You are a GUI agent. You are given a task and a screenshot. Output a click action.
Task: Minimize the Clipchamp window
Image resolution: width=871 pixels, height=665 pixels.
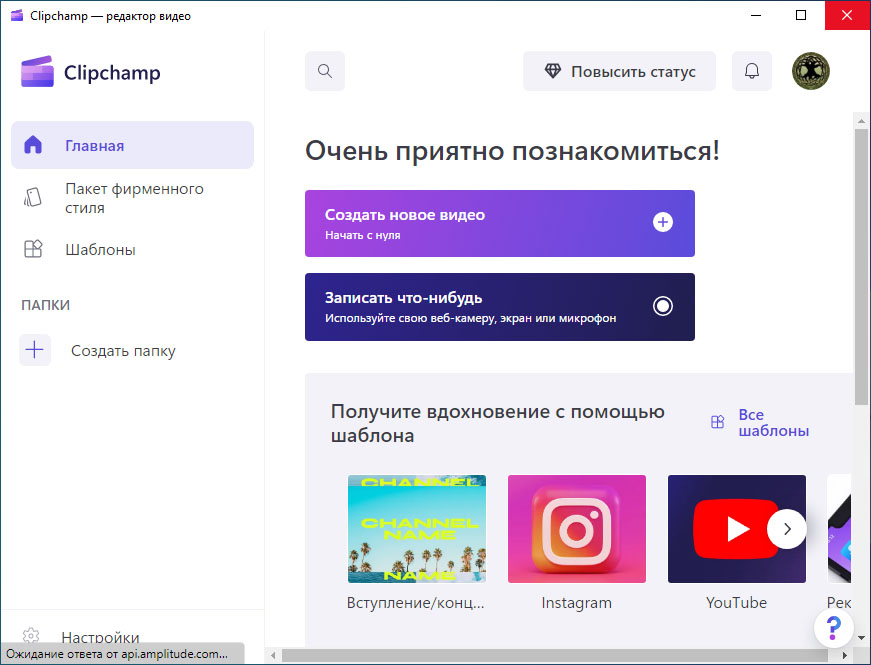(756, 15)
